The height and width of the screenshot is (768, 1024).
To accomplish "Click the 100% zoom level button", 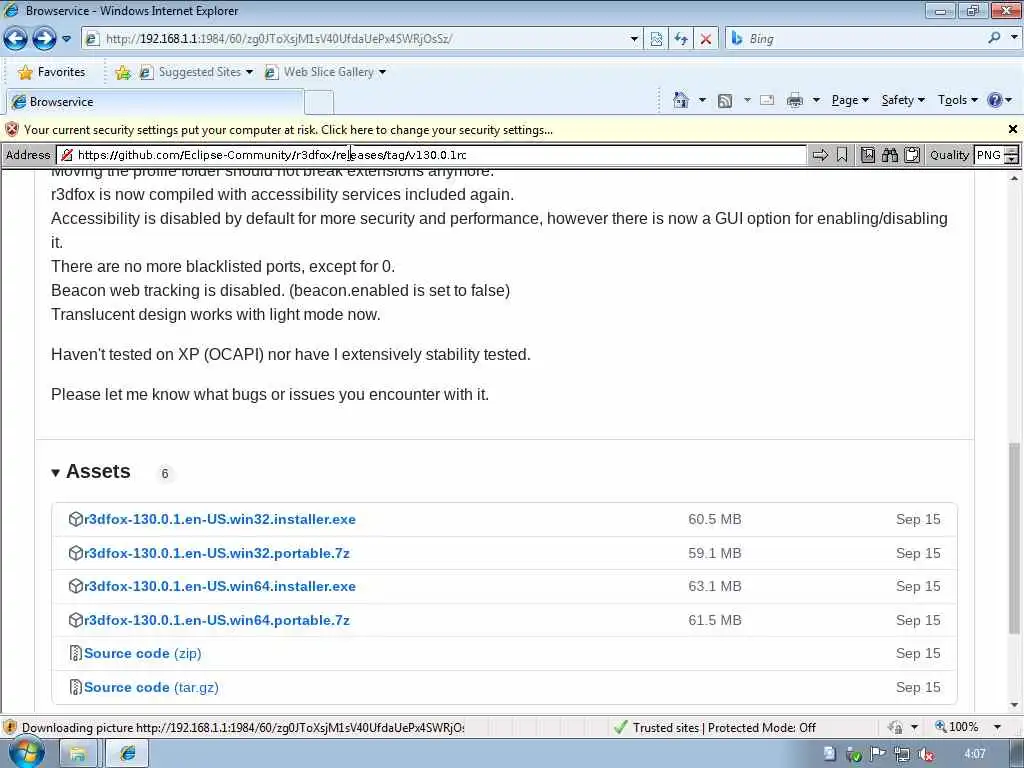I will click(x=957, y=727).
